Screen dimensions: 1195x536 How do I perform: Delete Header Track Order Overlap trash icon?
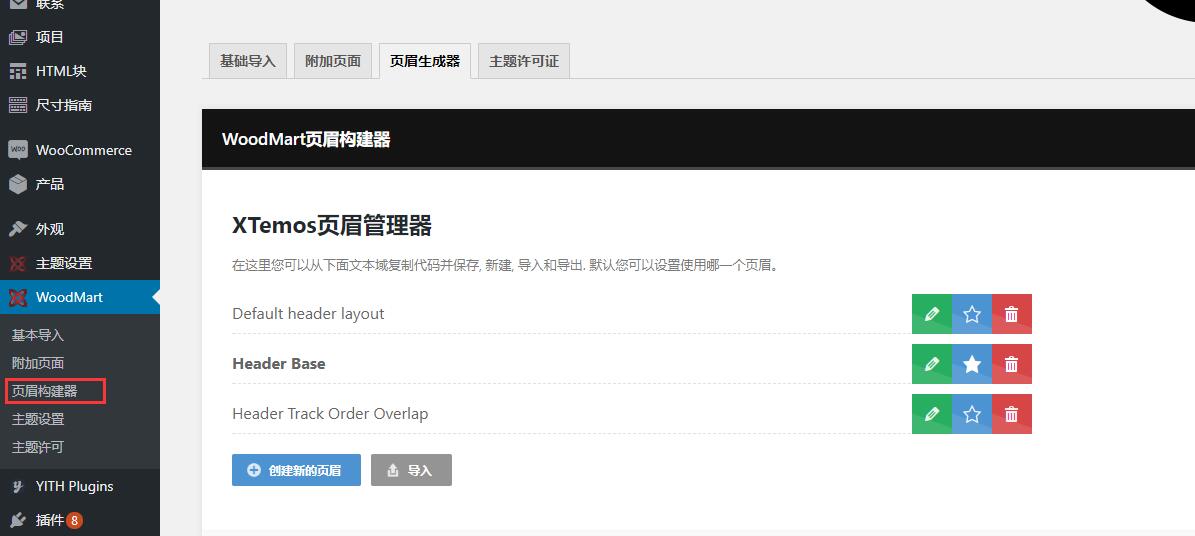pos(1012,414)
